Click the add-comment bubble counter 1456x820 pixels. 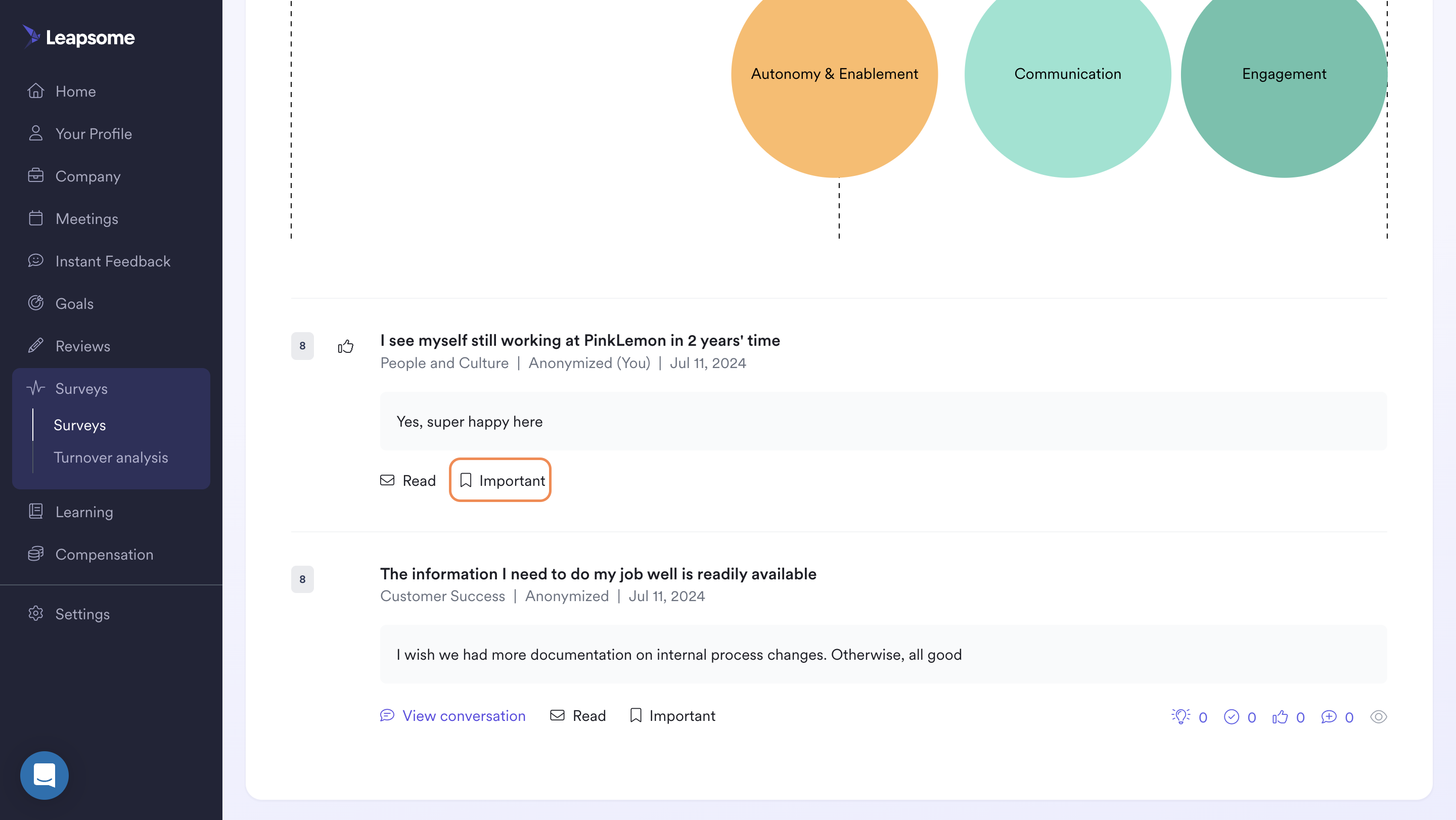coord(1337,716)
